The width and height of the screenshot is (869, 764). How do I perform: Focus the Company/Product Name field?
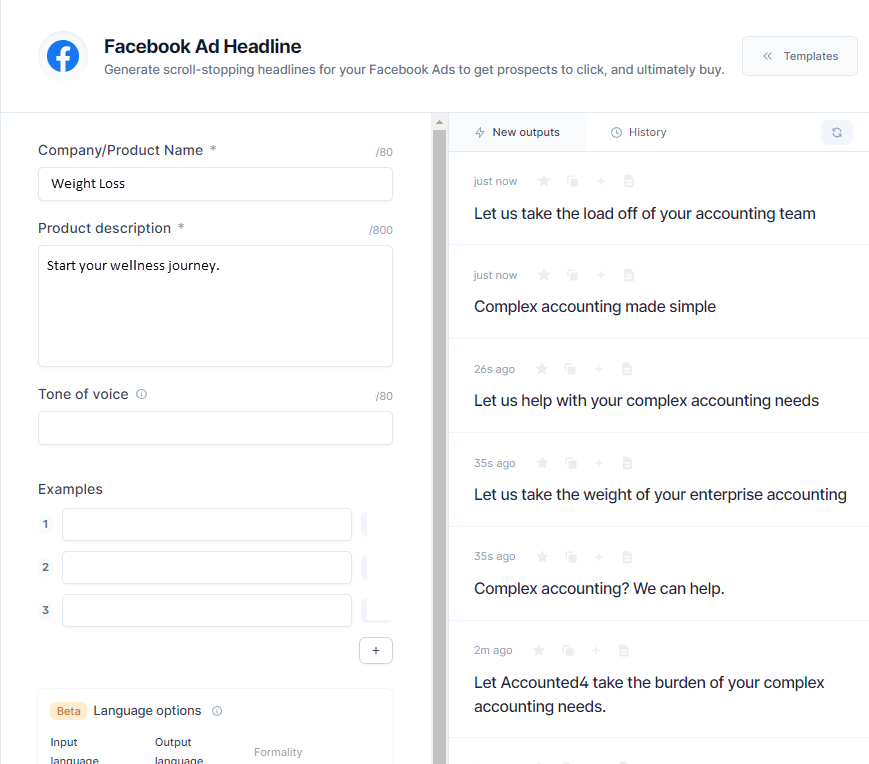pyautogui.click(x=215, y=184)
